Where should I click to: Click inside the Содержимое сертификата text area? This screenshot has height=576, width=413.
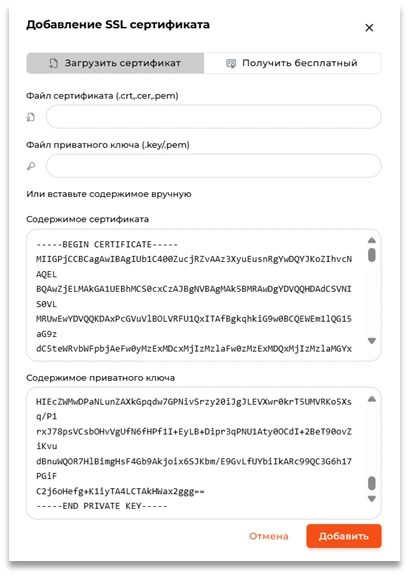[x=204, y=295]
